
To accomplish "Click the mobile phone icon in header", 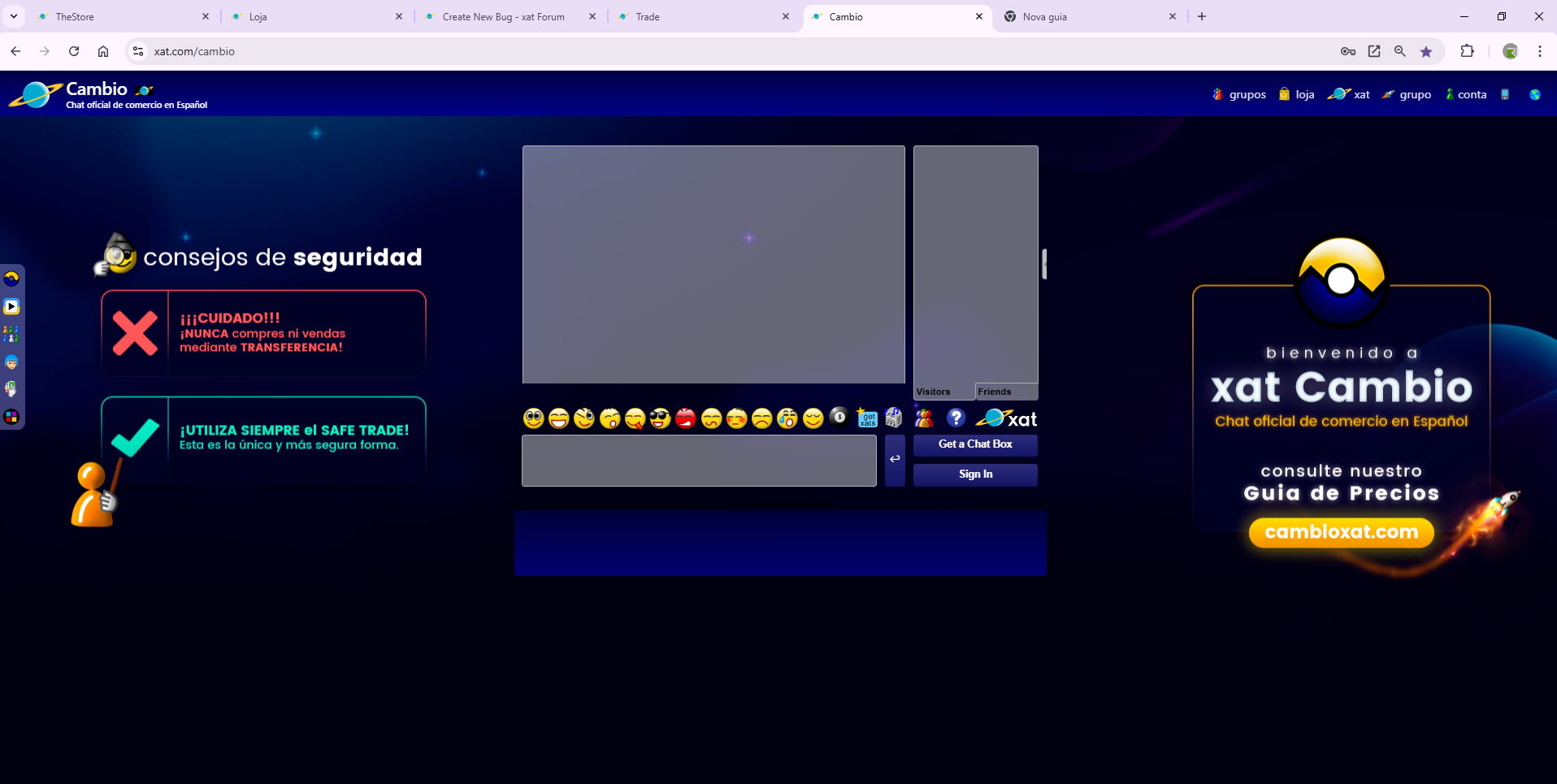I will (x=1505, y=95).
